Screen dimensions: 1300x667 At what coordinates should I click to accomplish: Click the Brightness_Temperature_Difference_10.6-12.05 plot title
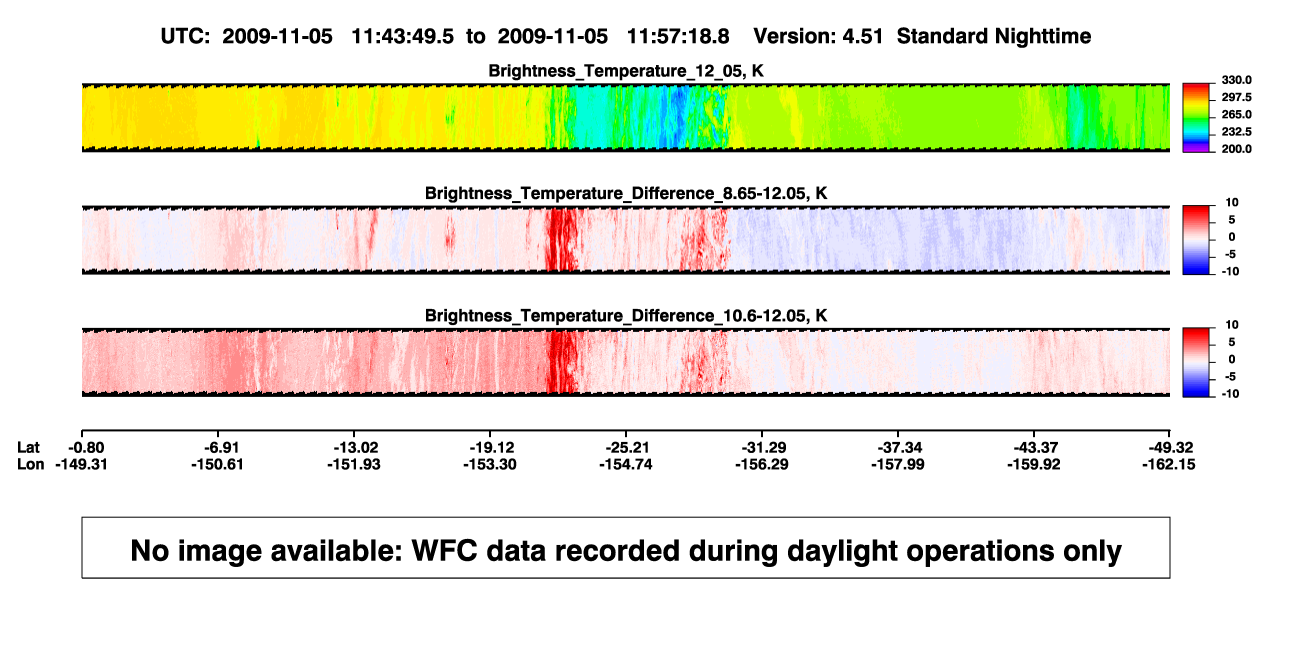(x=626, y=316)
